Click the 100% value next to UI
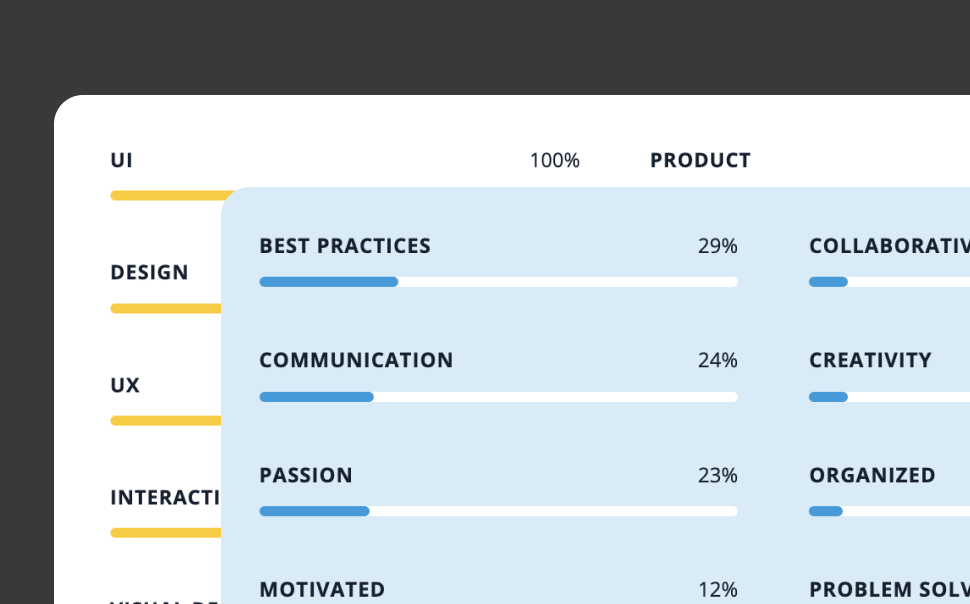The width and height of the screenshot is (970, 604). click(x=554, y=160)
